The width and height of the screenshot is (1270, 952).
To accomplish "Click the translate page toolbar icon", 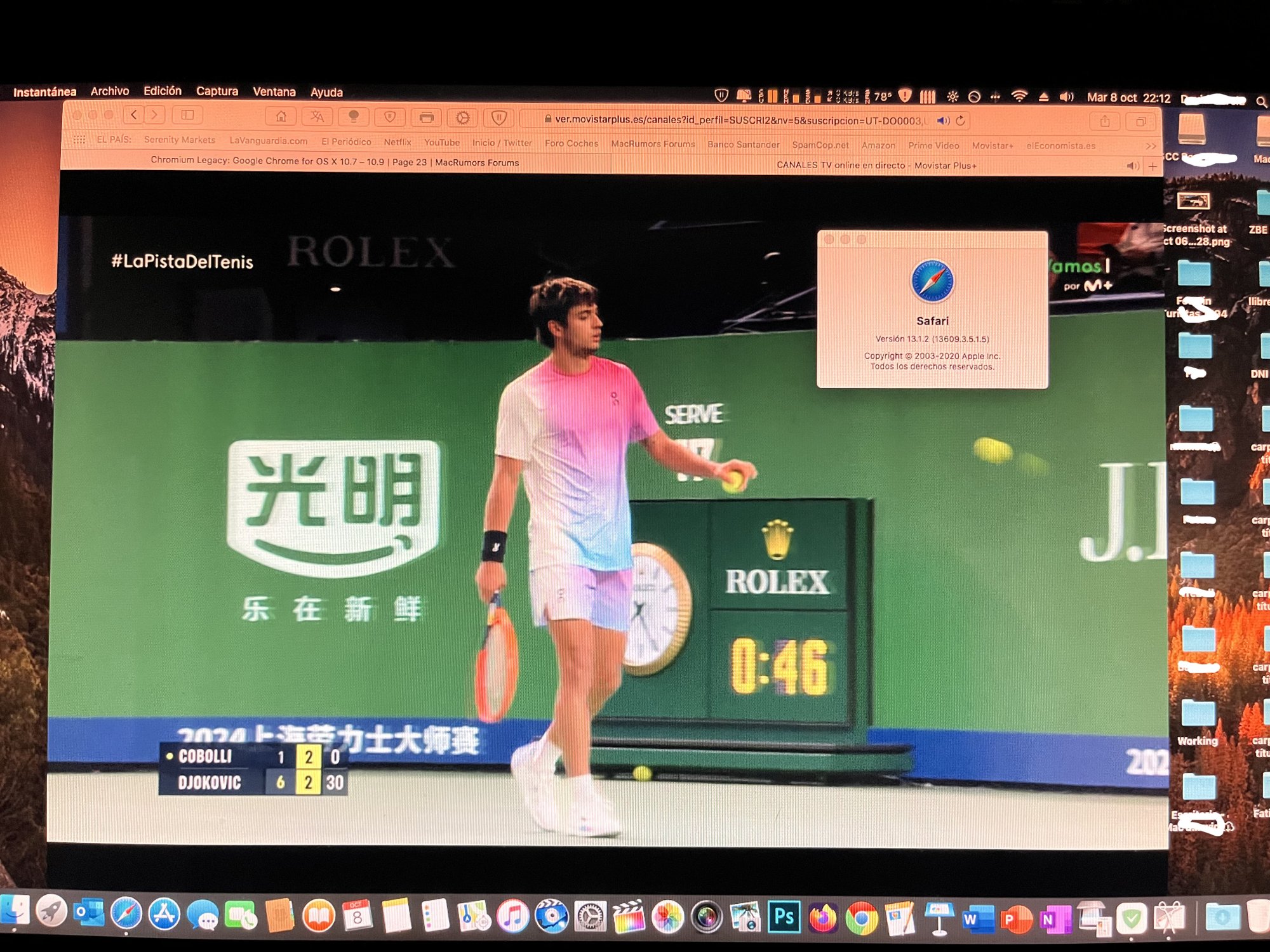I will 317,116.
